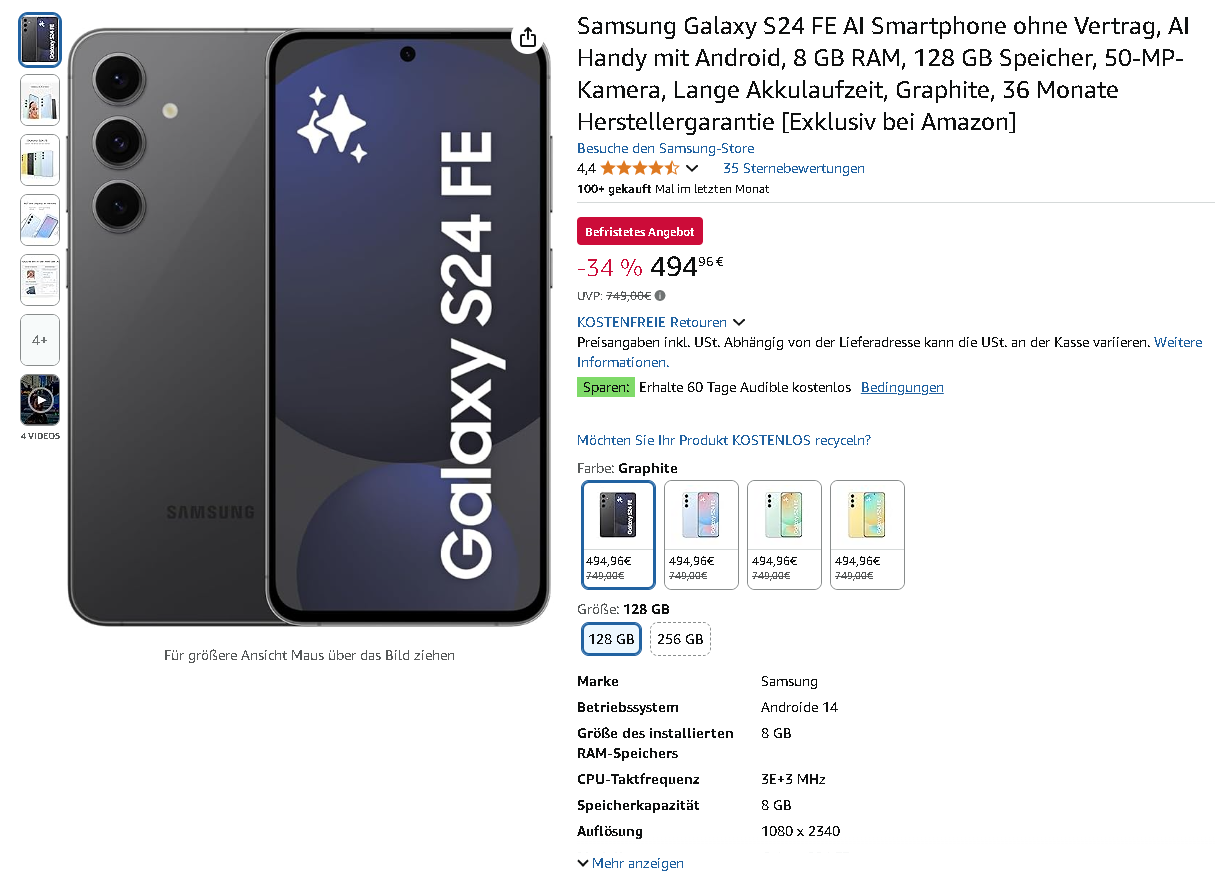
Task: Open the 35 Sternebewertungen reviews link
Action: (x=793, y=168)
